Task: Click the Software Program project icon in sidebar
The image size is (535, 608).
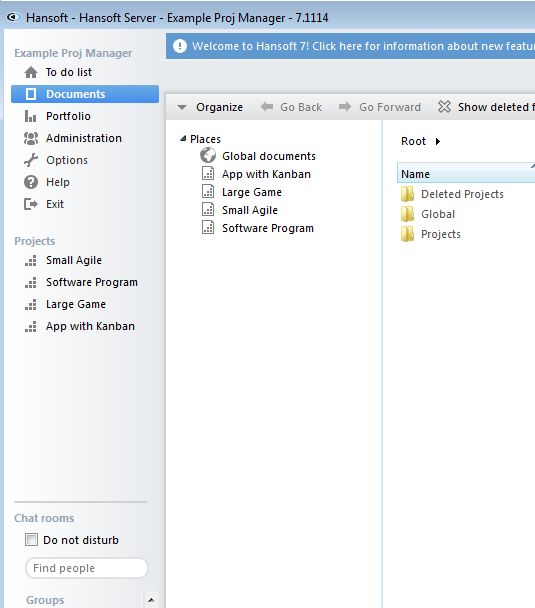Action: 31,283
